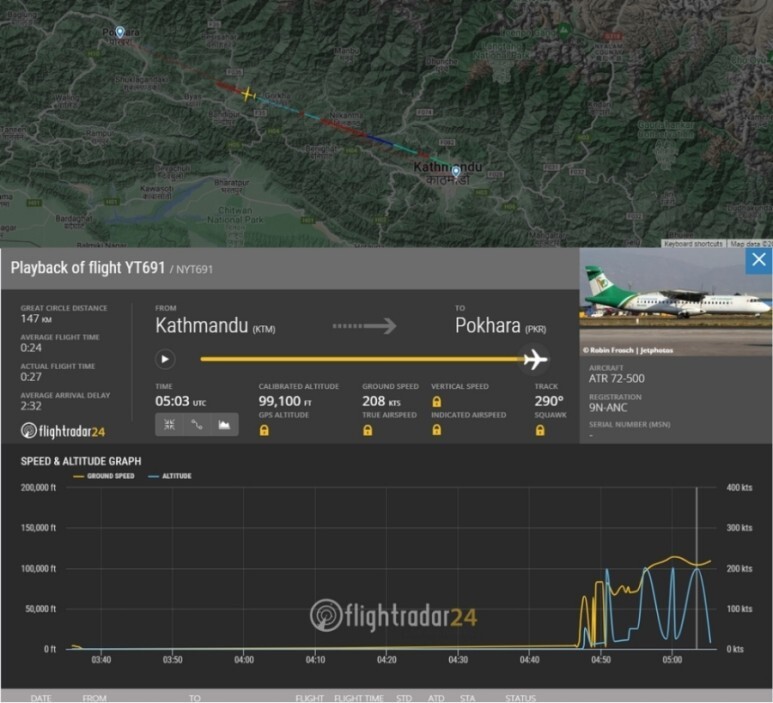Click the Squawk lock icon
773x703 pixels.
click(x=540, y=430)
